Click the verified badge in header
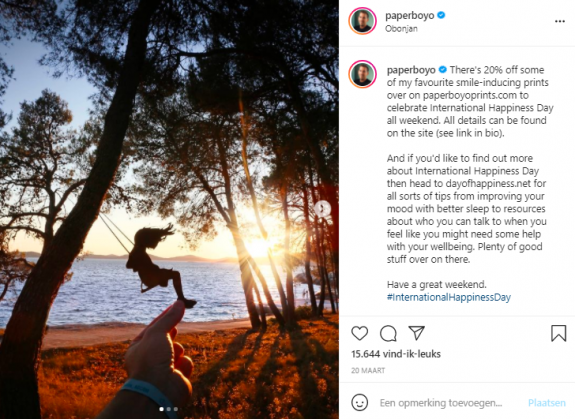The image size is (575, 419). (441, 15)
